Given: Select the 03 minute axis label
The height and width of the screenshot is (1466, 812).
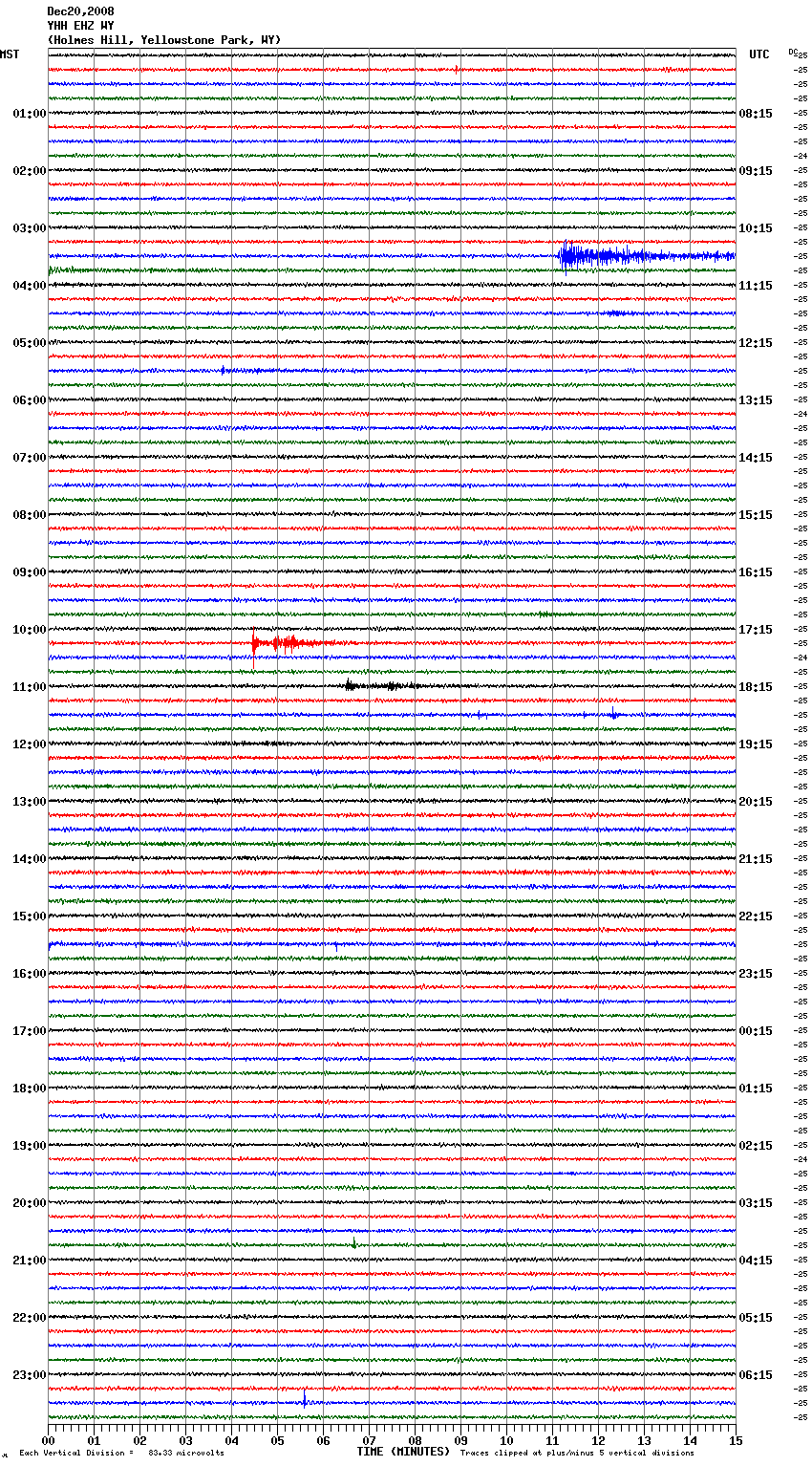Looking at the screenshot, I should [185, 1441].
